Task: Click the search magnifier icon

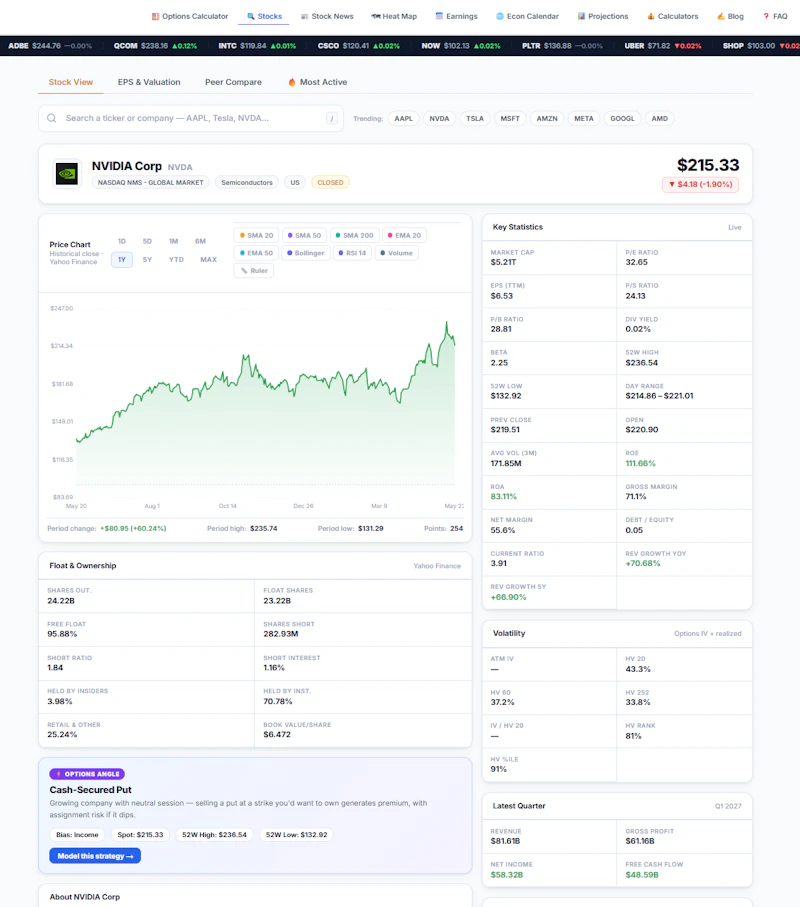Action: pyautogui.click(x=51, y=118)
